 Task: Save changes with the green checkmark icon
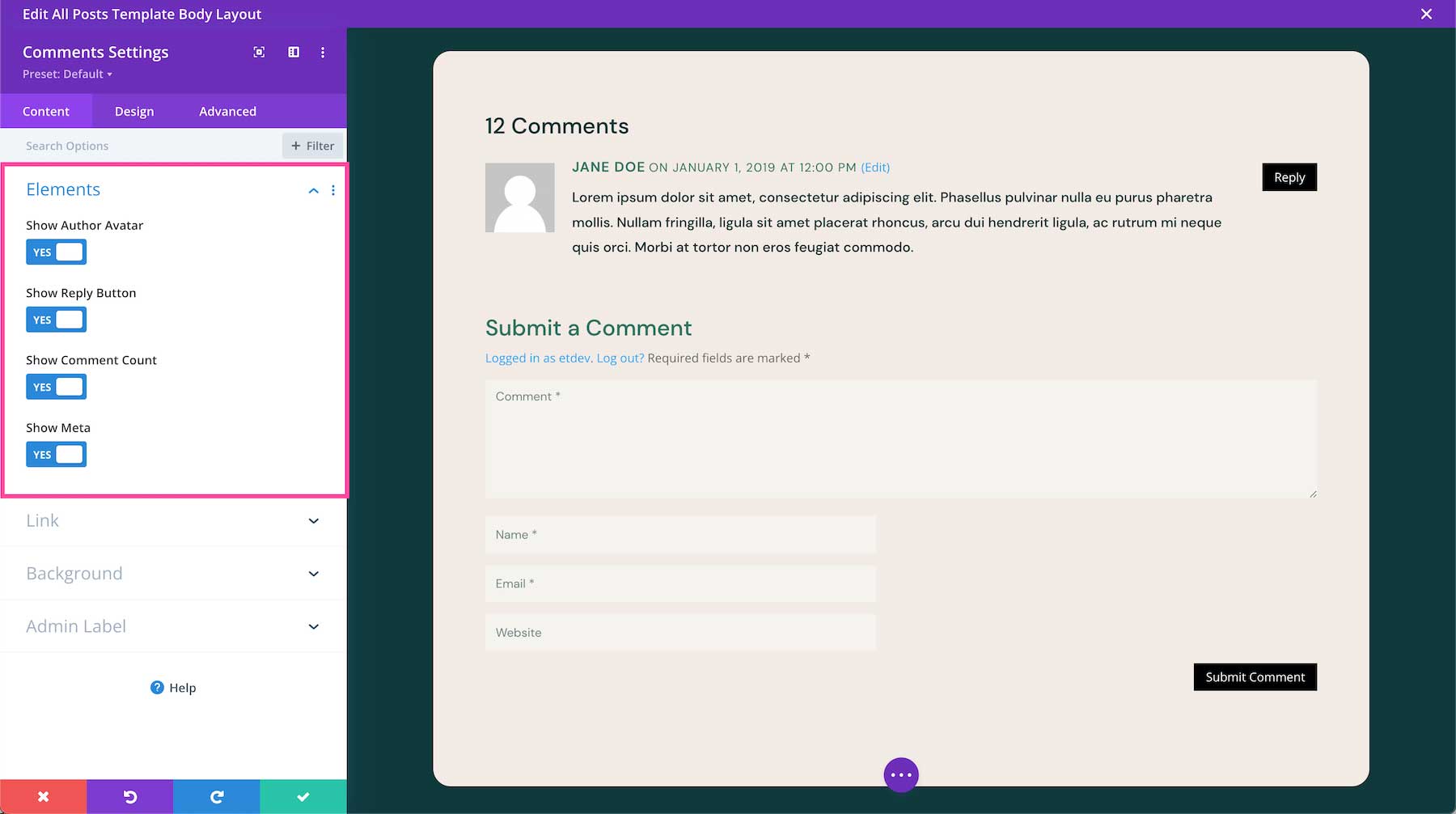[303, 796]
